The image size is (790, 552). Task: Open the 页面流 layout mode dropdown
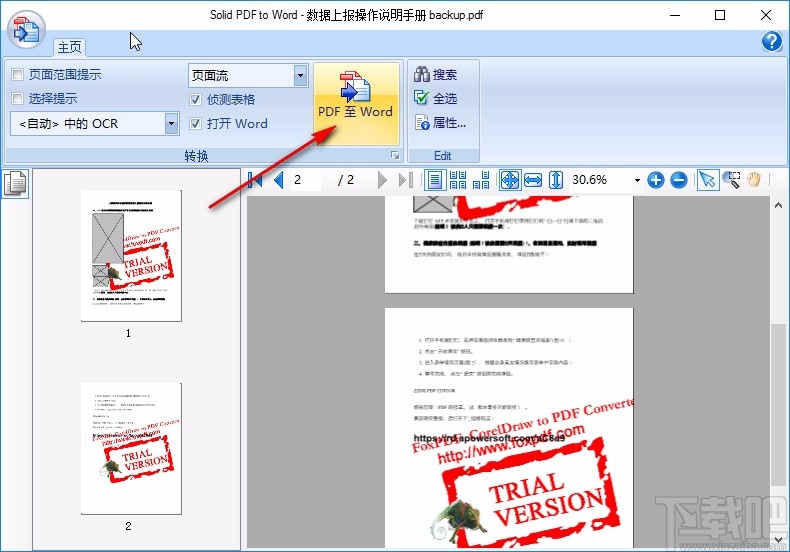[x=301, y=76]
